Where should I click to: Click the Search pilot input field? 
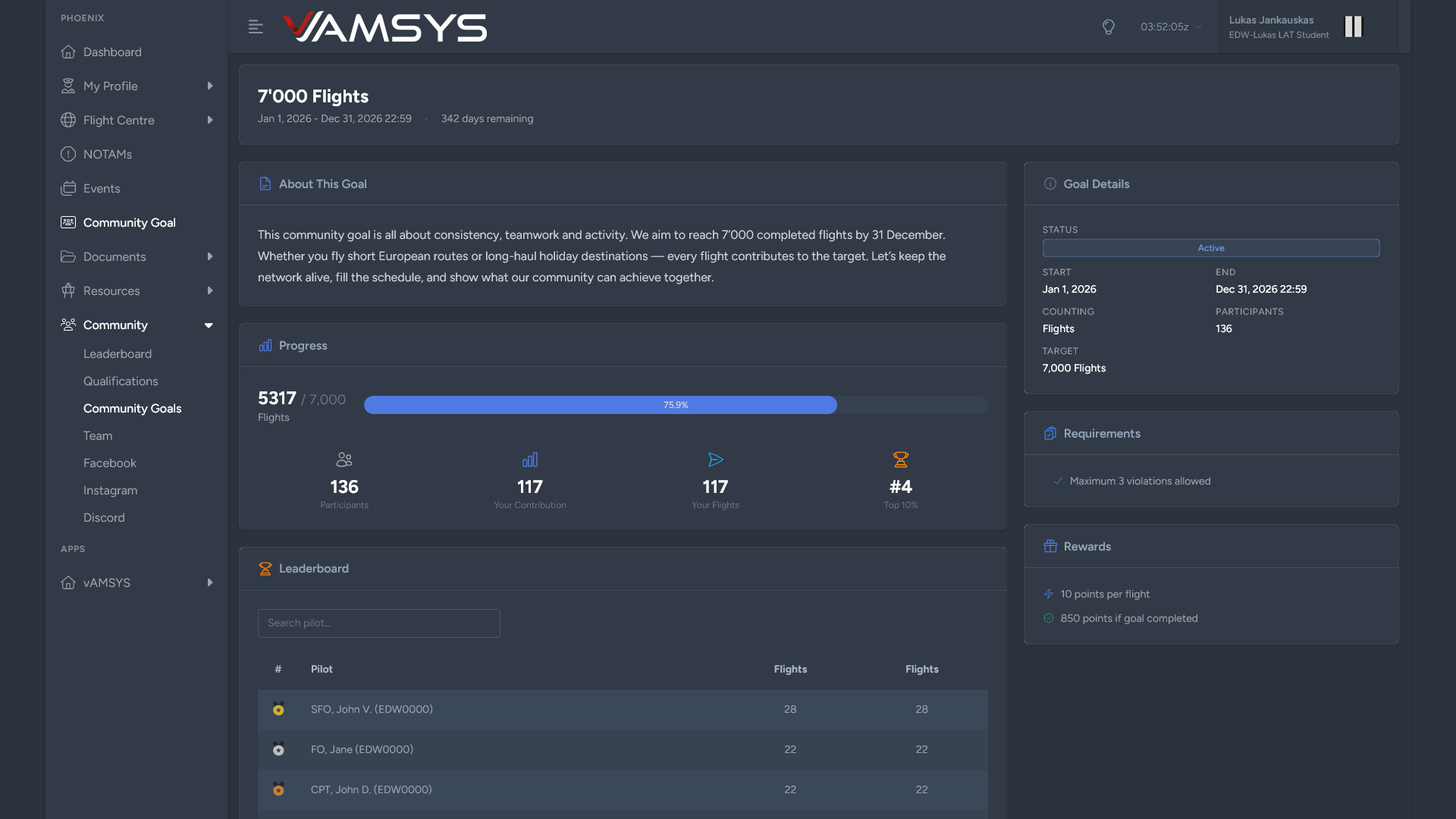[x=378, y=623]
